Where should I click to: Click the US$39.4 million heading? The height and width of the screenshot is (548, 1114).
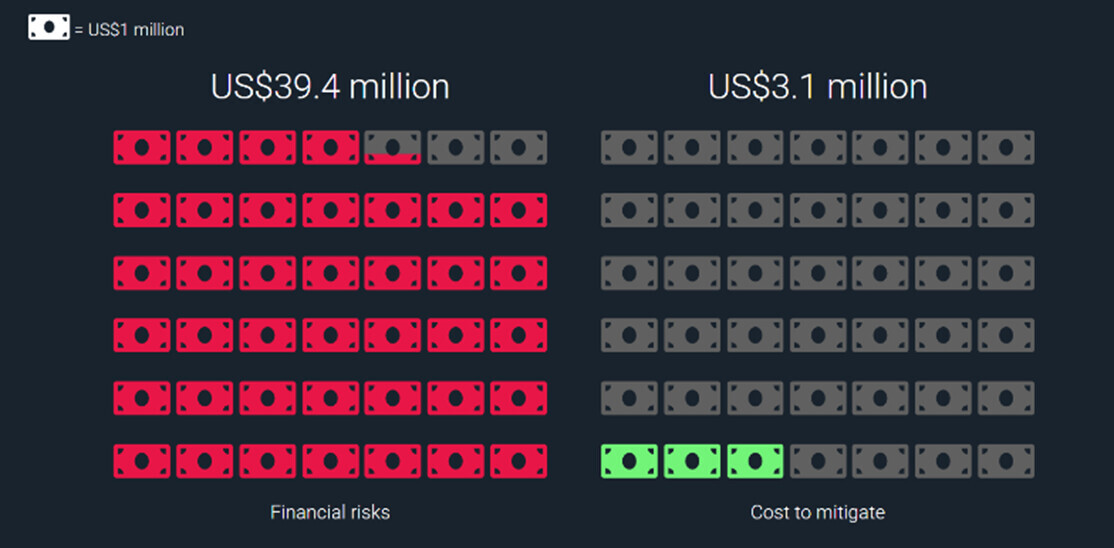[330, 87]
